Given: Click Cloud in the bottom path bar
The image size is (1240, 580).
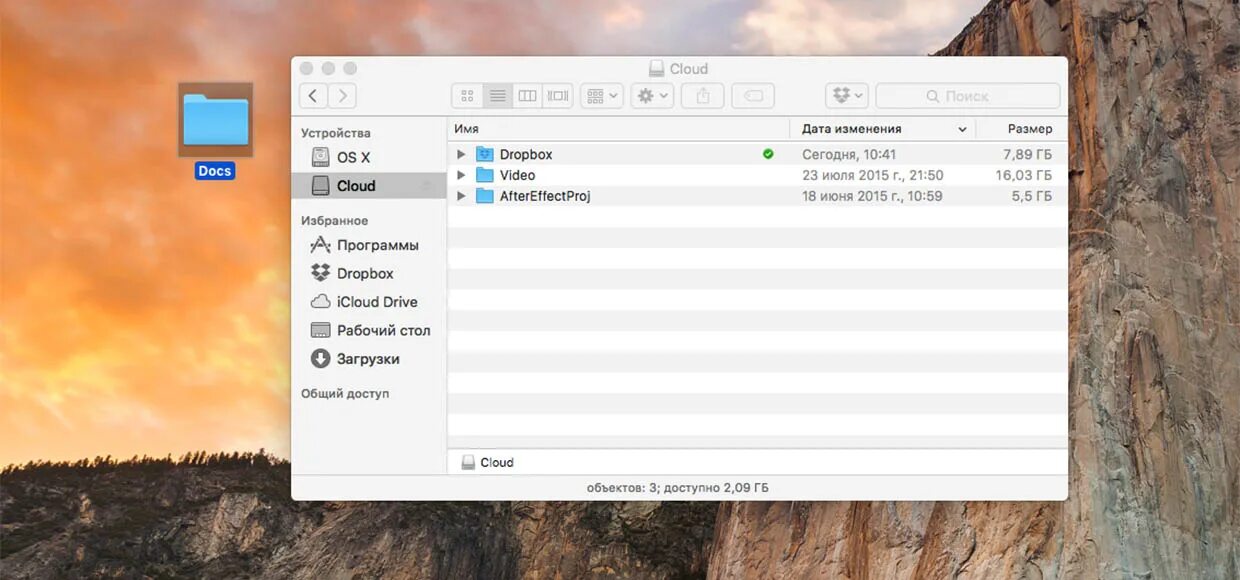Looking at the screenshot, I should coord(487,462).
